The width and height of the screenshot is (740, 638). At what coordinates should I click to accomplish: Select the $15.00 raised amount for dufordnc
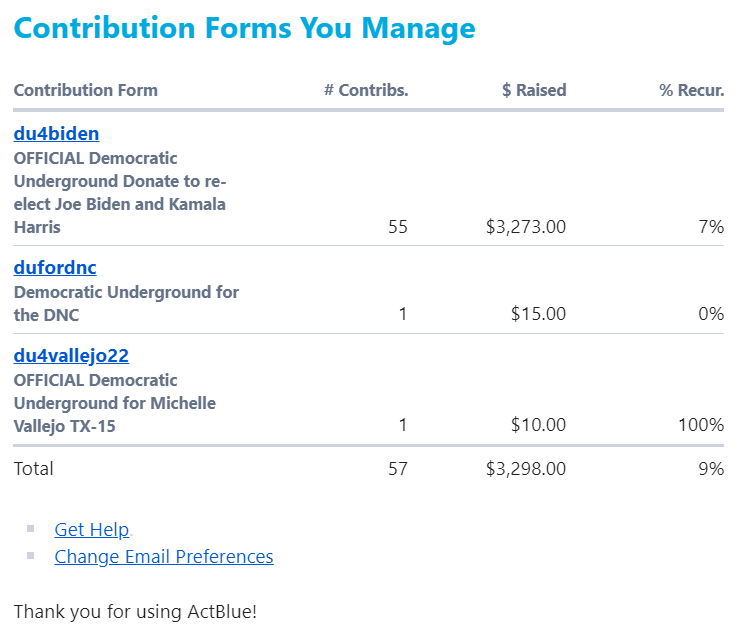tap(538, 314)
